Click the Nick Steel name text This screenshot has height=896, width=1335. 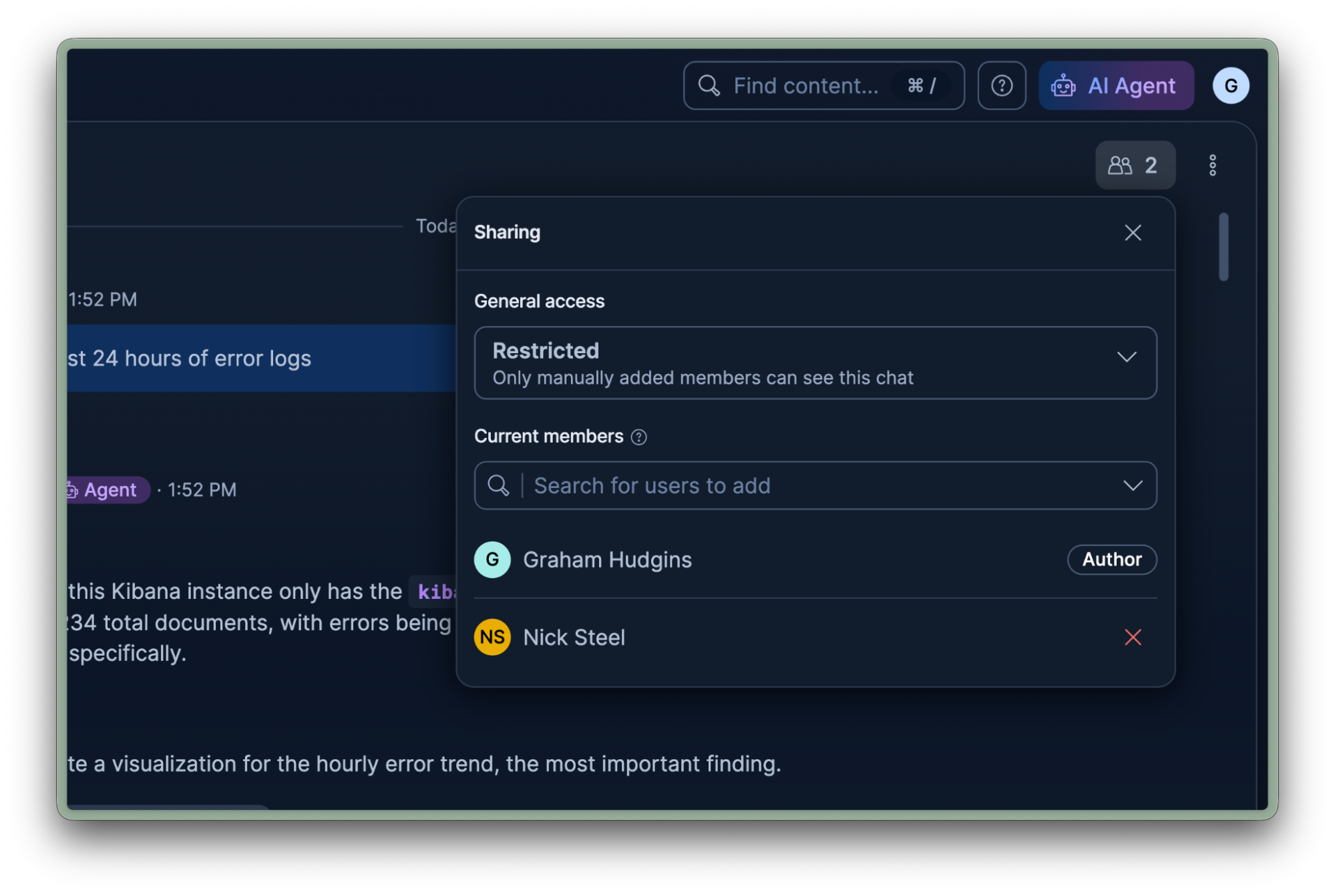[x=574, y=637]
